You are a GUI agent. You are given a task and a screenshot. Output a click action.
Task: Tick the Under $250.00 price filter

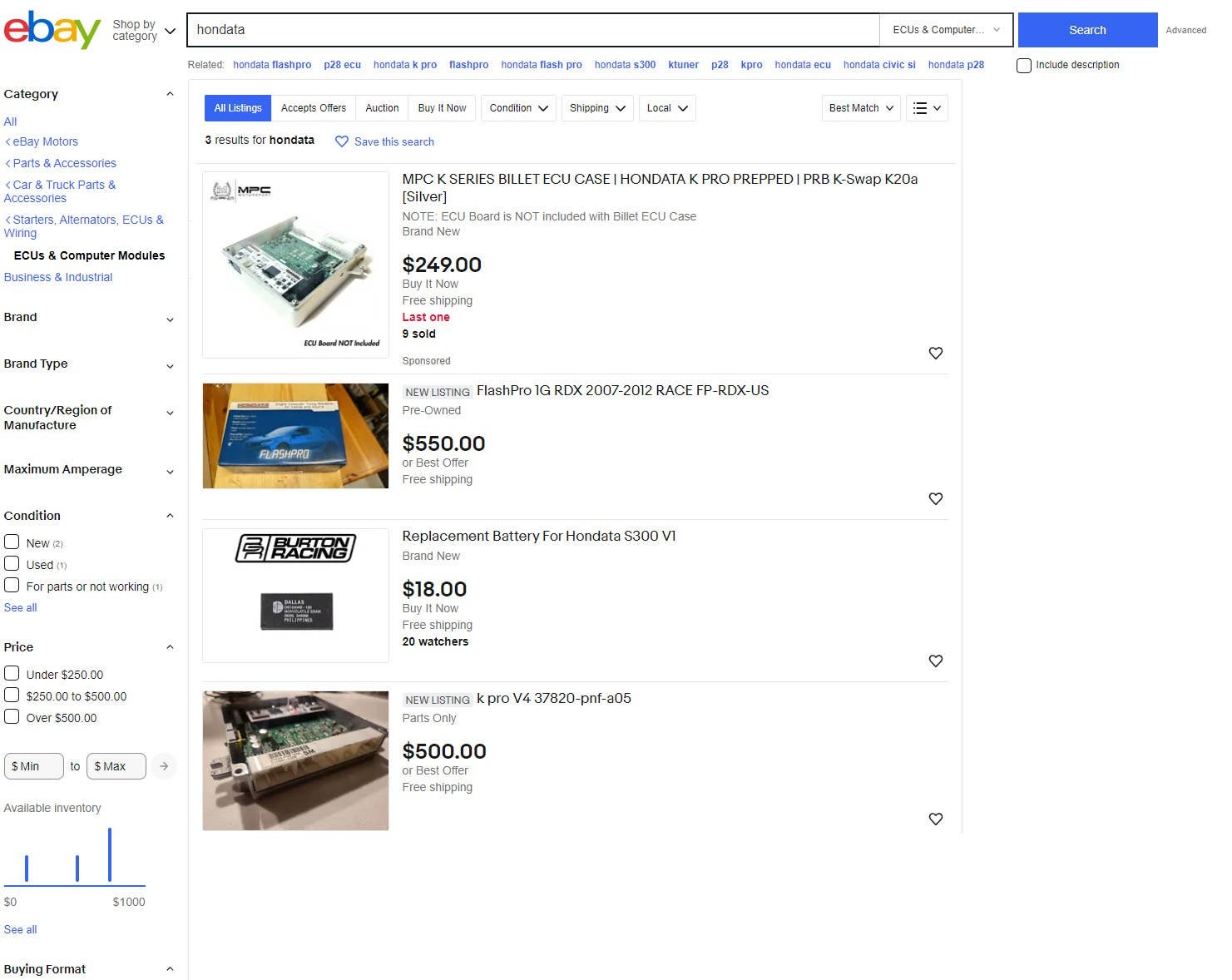(12, 674)
